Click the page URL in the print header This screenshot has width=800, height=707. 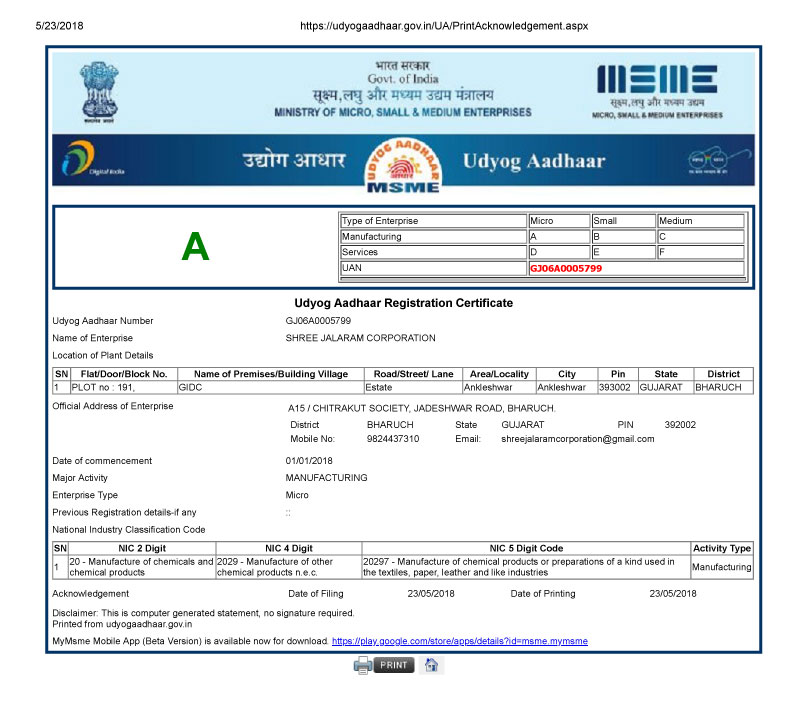[444, 26]
